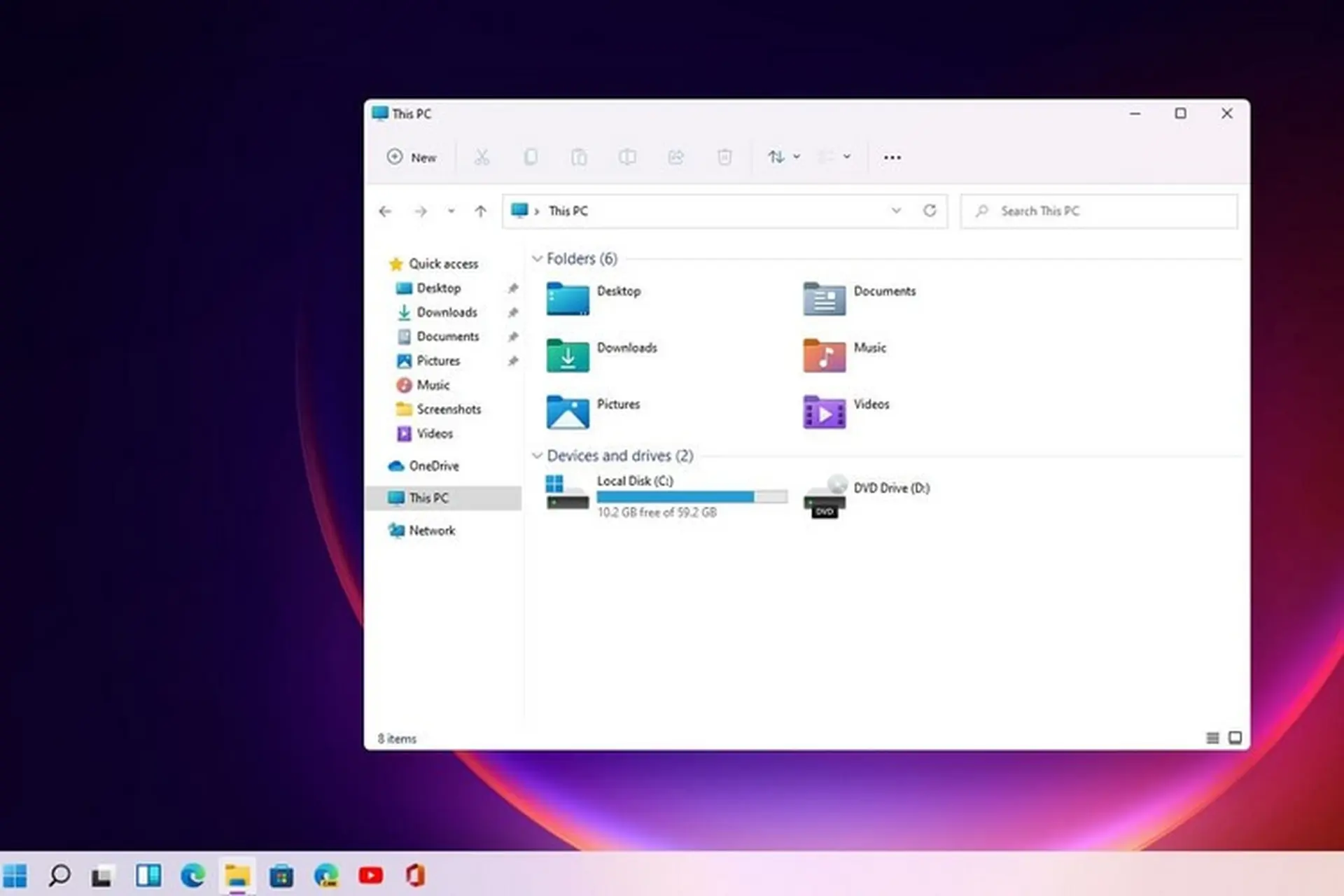
Task: Click the Rename icon in the toolbar
Action: pyautogui.click(x=627, y=157)
